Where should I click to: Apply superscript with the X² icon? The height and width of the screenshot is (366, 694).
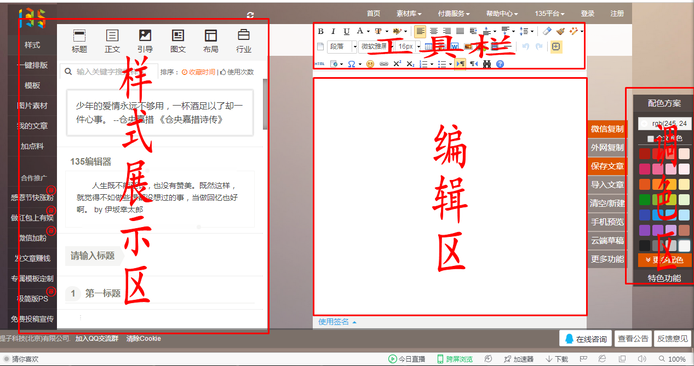coord(397,64)
